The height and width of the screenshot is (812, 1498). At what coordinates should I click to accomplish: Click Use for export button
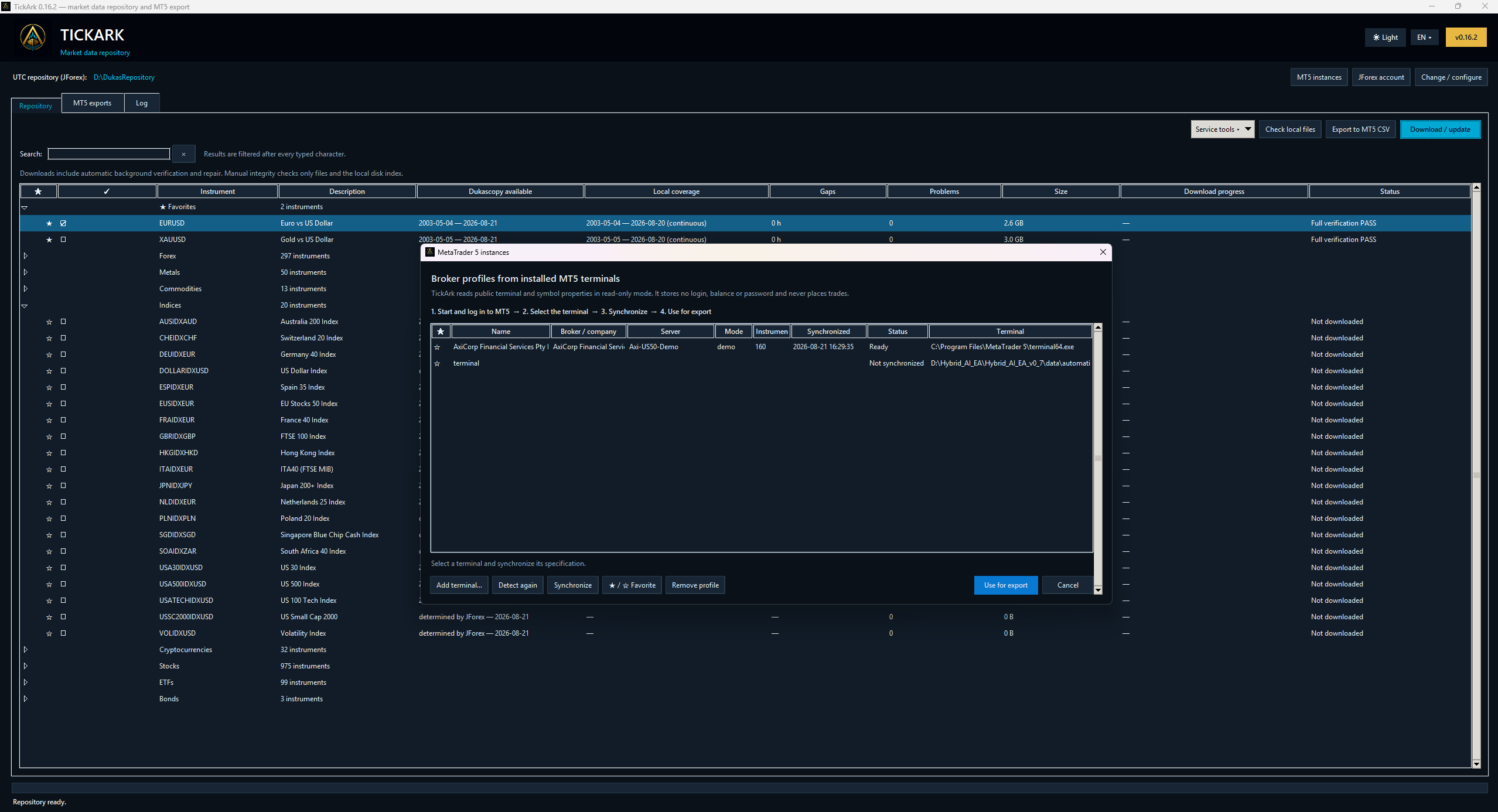(x=1006, y=585)
